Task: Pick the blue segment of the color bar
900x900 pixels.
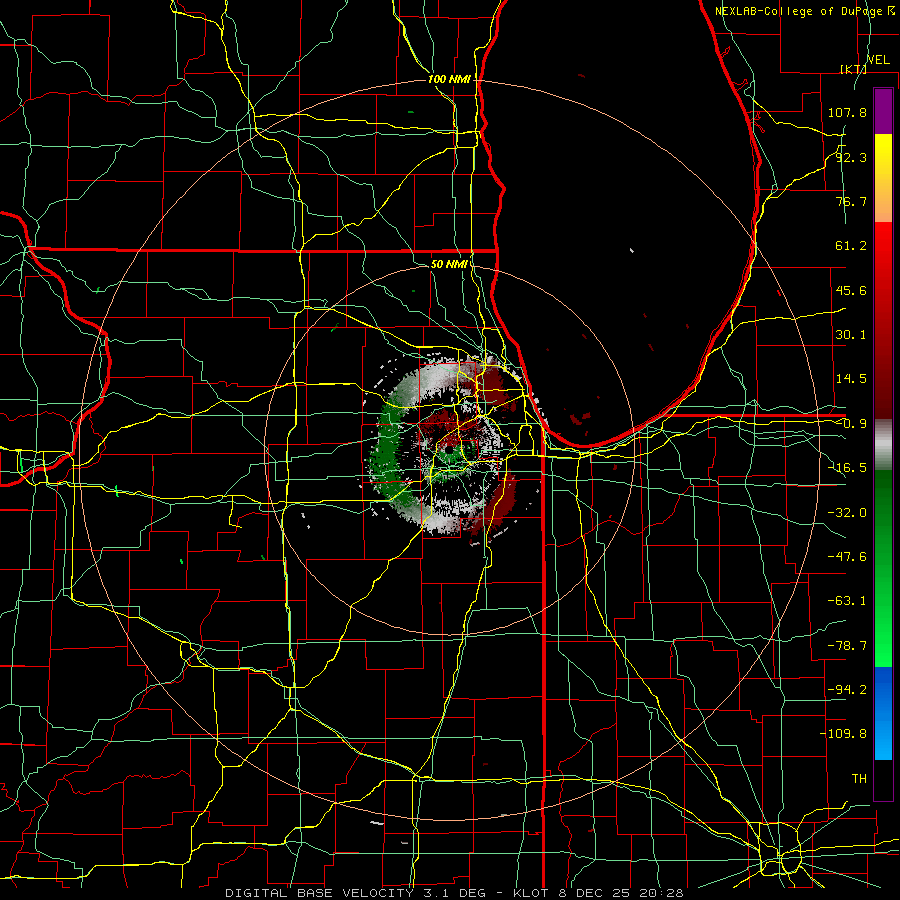Action: point(883,713)
